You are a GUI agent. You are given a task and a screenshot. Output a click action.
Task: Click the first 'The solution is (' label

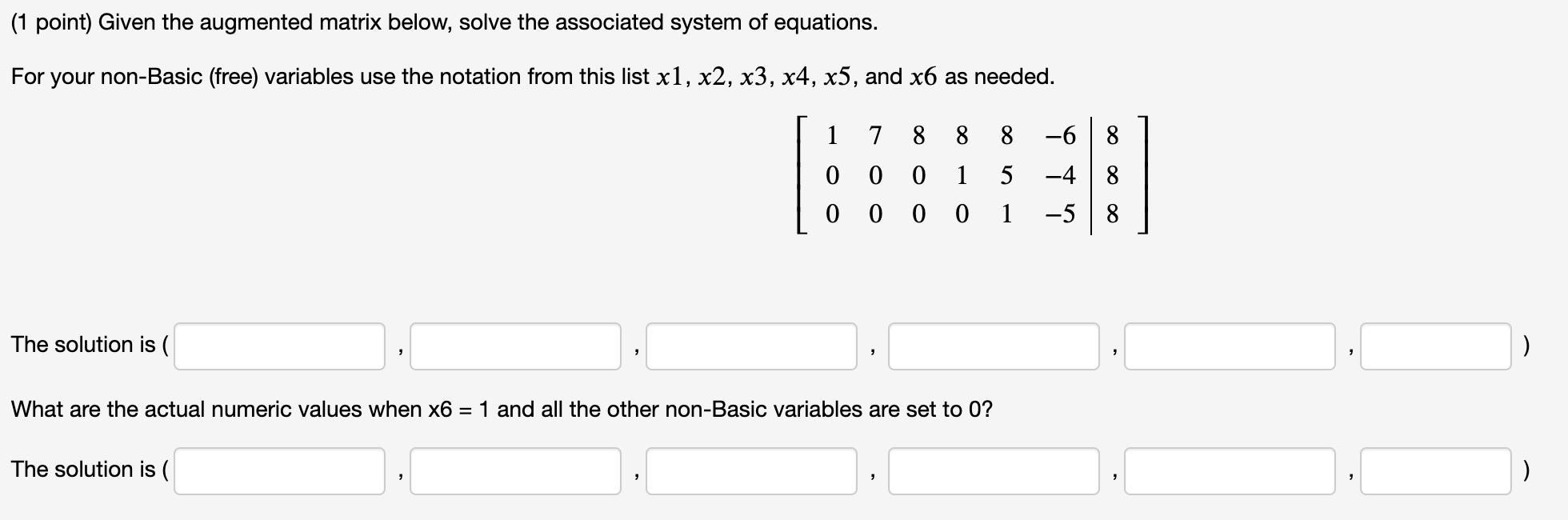pos(88,345)
